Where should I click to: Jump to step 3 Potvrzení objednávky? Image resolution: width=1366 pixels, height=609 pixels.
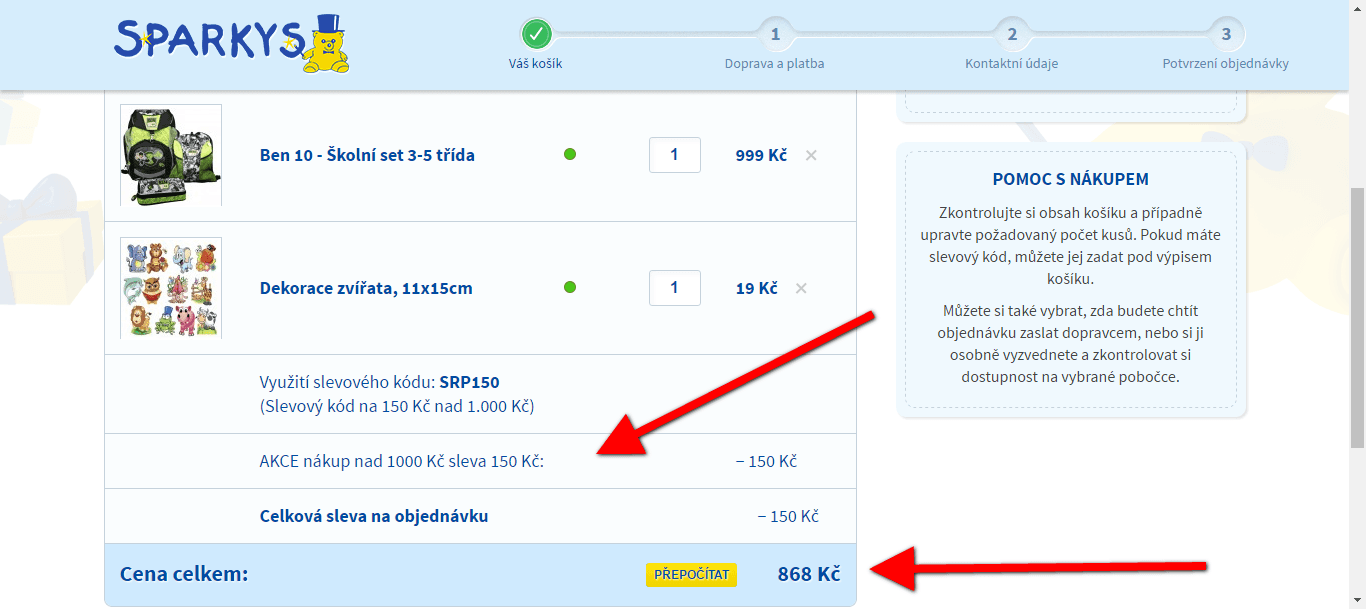tap(1225, 36)
